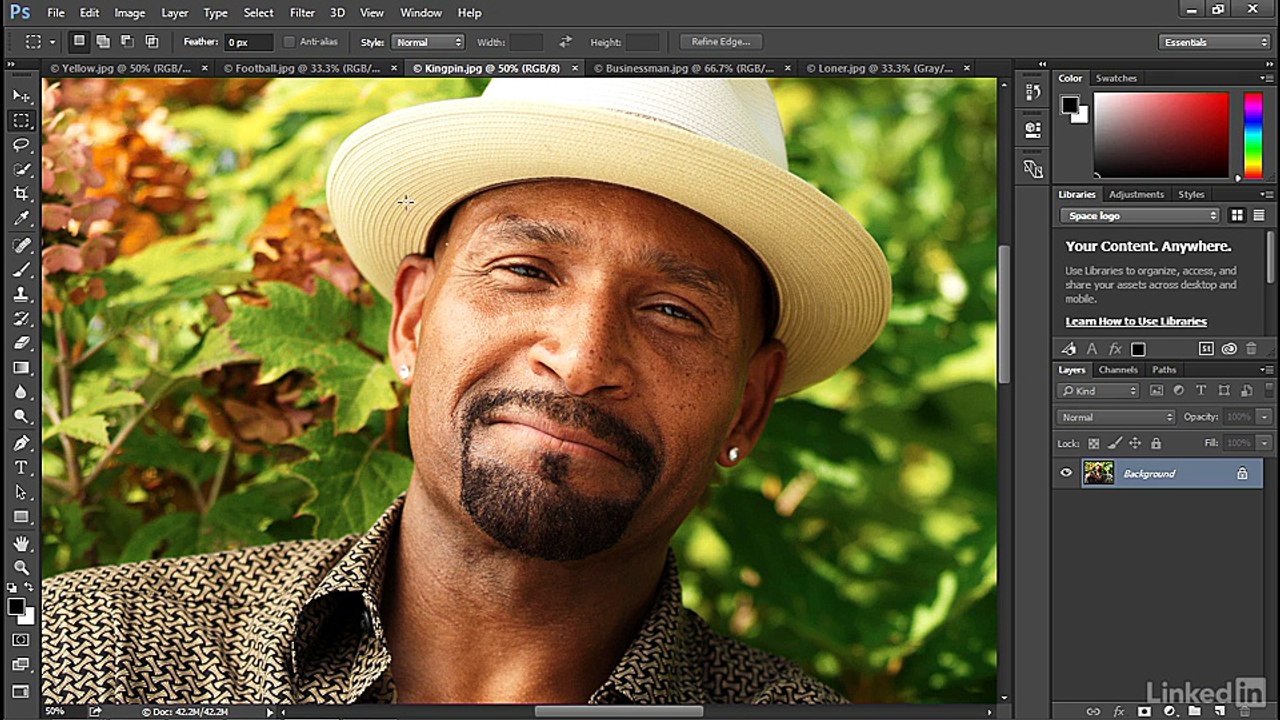Screen dimensions: 1280x720
Task: Switch to the Businessman.jpg document tab
Action: coord(683,68)
